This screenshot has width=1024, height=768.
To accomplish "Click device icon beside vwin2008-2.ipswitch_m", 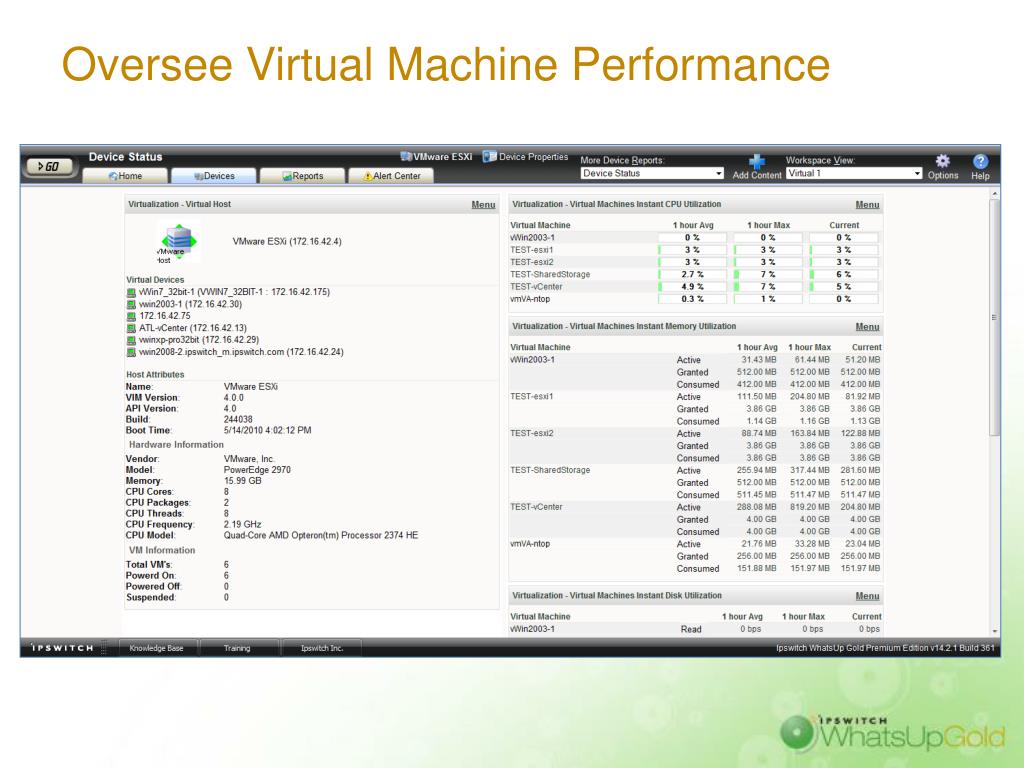I will click(131, 352).
